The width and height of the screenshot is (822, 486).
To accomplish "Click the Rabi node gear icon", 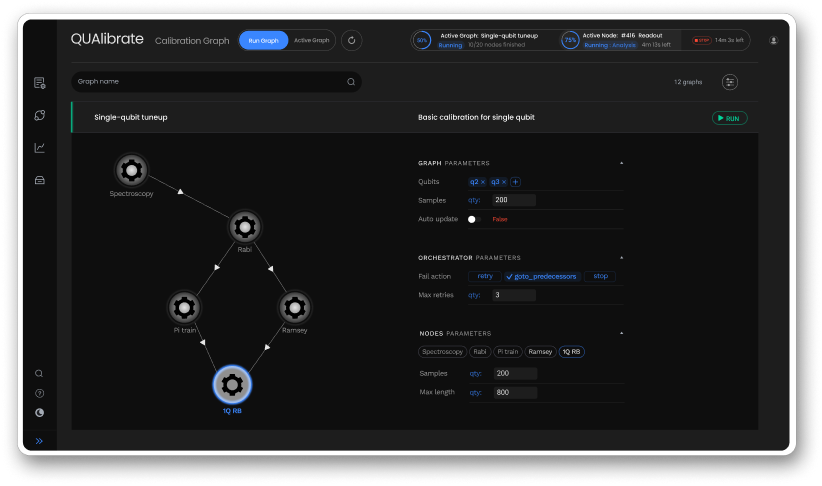I will (x=244, y=227).
